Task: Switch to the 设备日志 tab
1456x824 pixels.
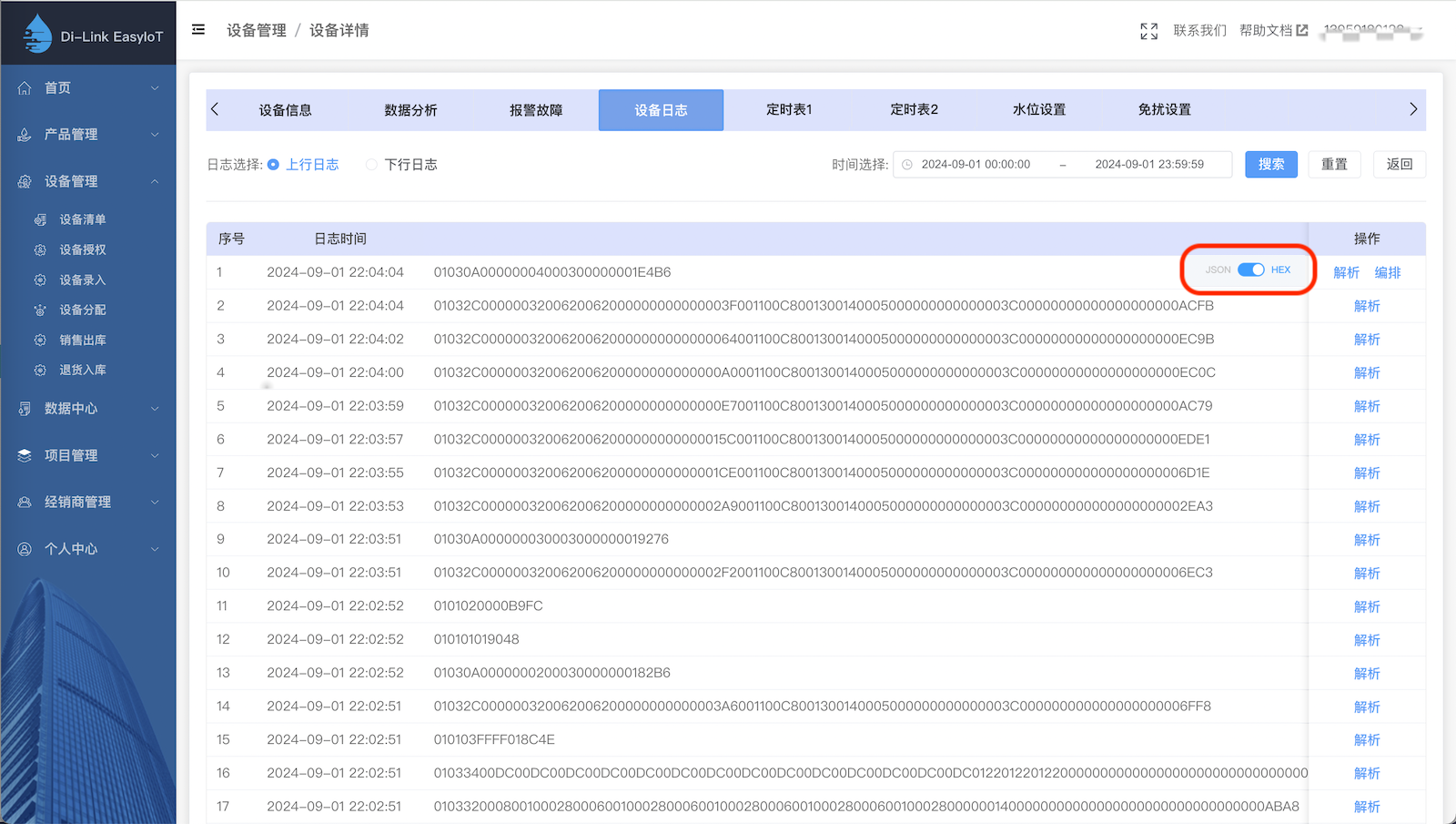Action: click(661, 110)
